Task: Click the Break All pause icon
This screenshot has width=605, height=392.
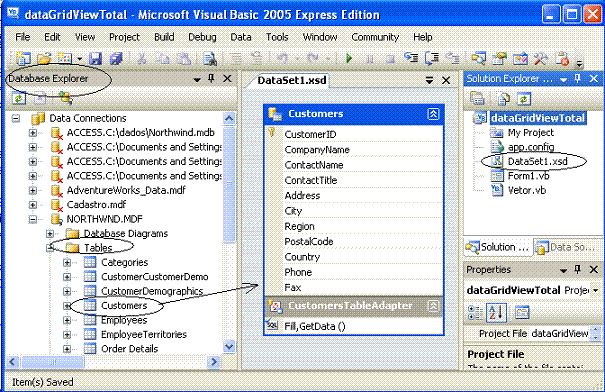Action: coord(370,59)
